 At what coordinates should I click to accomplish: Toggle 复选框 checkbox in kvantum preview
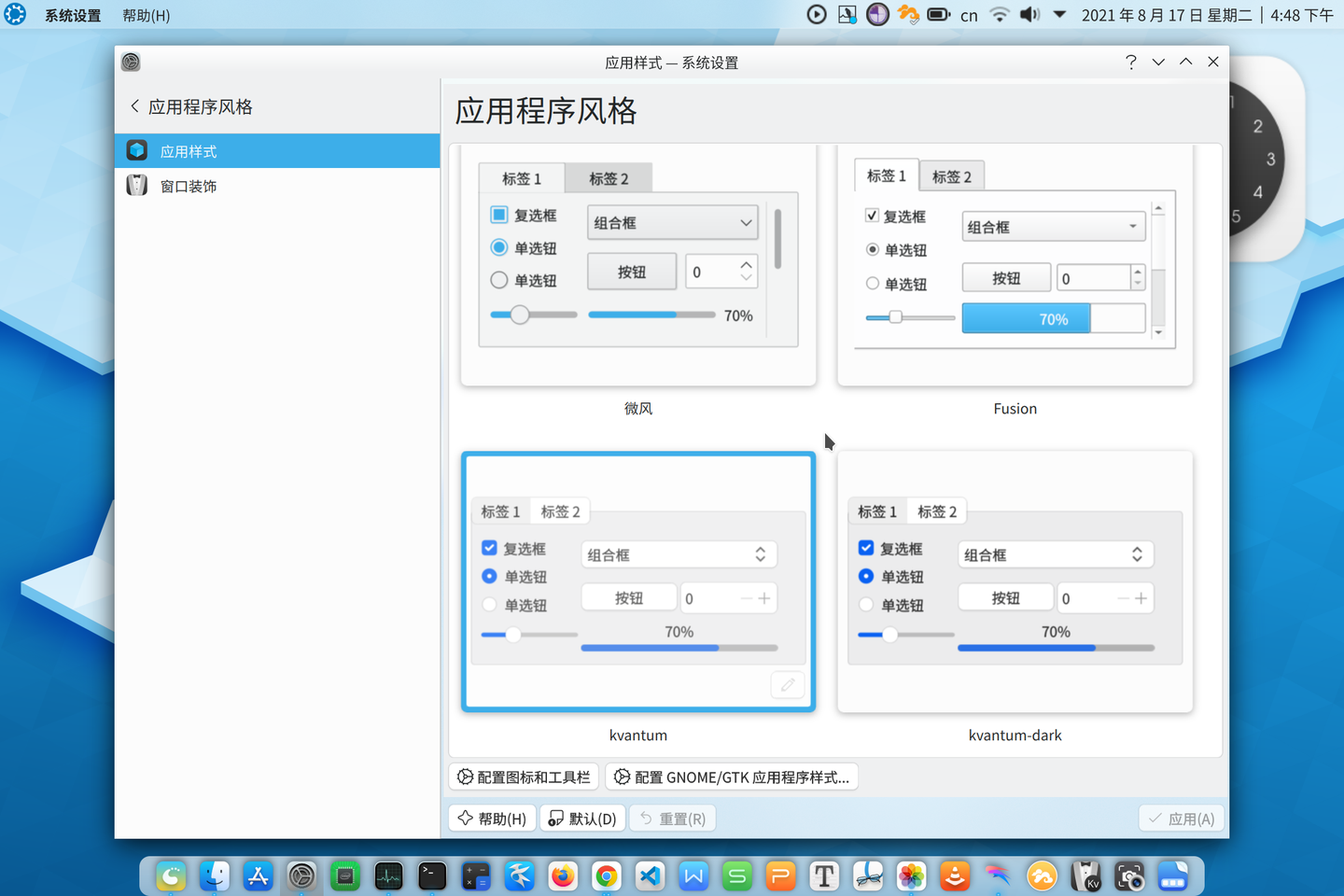coord(489,548)
